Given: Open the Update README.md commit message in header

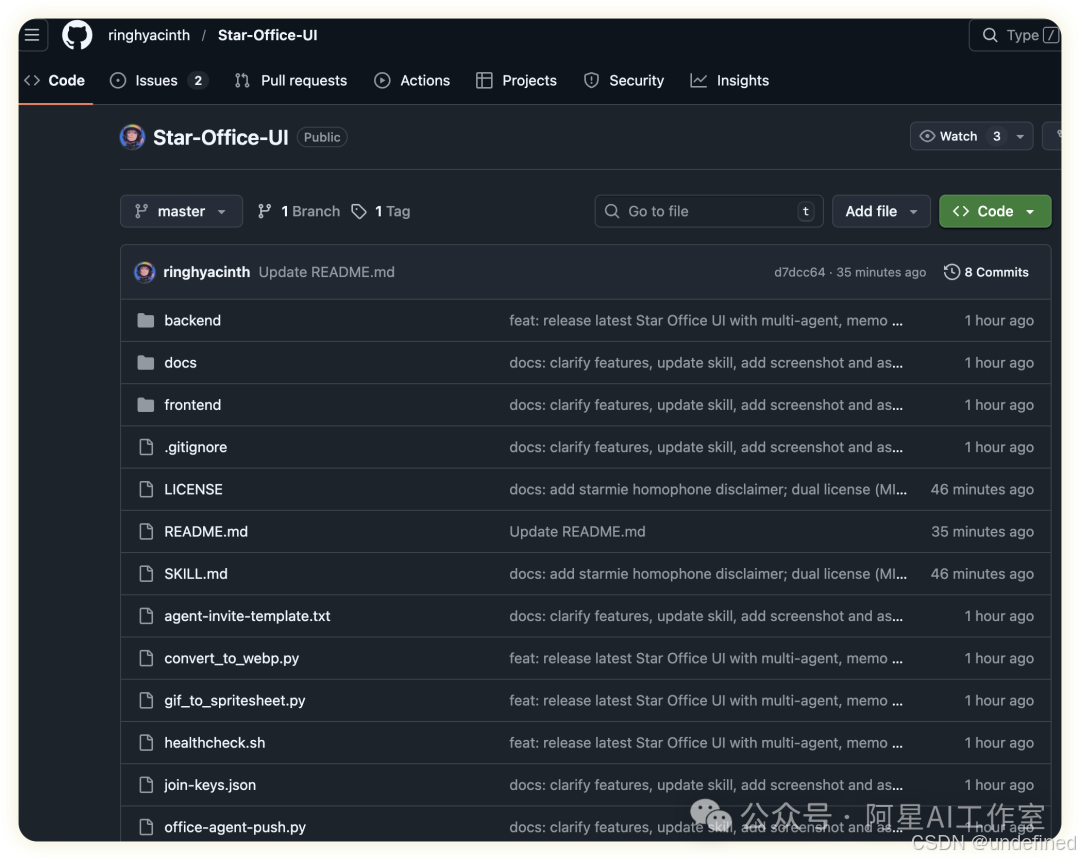Looking at the screenshot, I should pos(326,272).
